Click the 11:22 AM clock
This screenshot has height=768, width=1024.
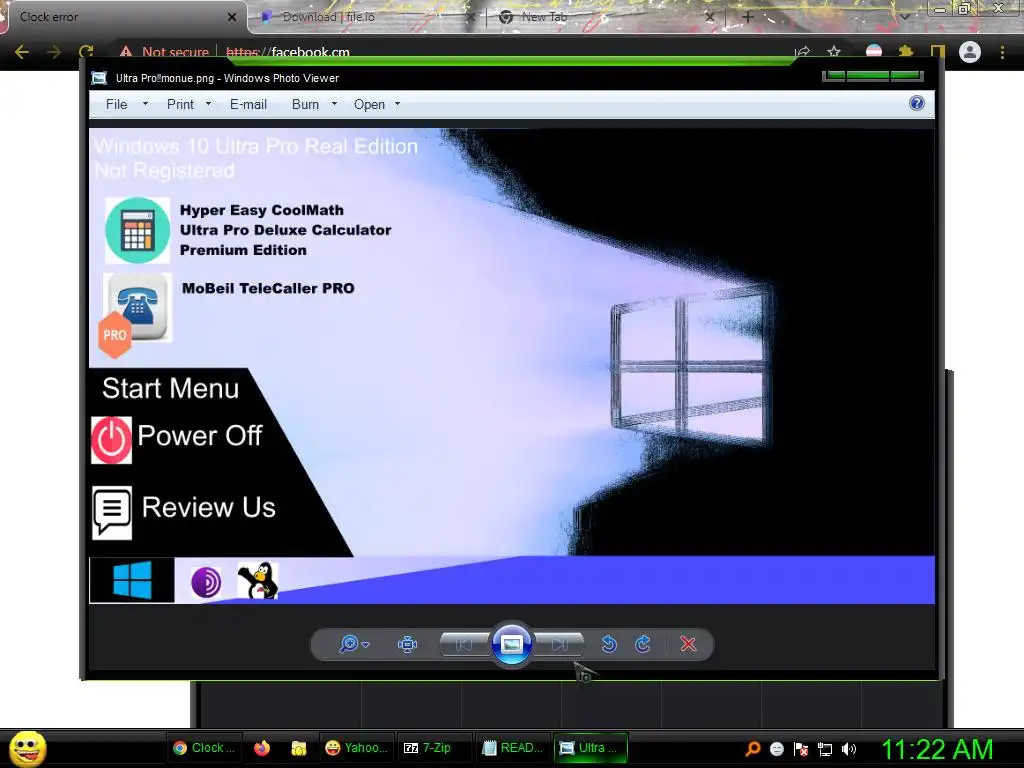click(x=937, y=749)
